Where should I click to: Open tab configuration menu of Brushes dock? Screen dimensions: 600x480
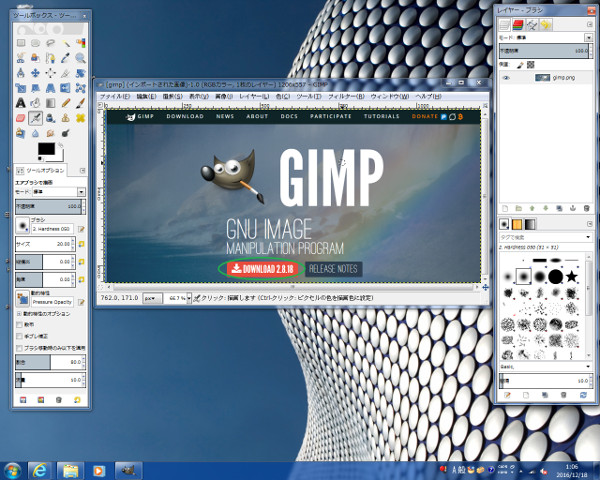589,224
